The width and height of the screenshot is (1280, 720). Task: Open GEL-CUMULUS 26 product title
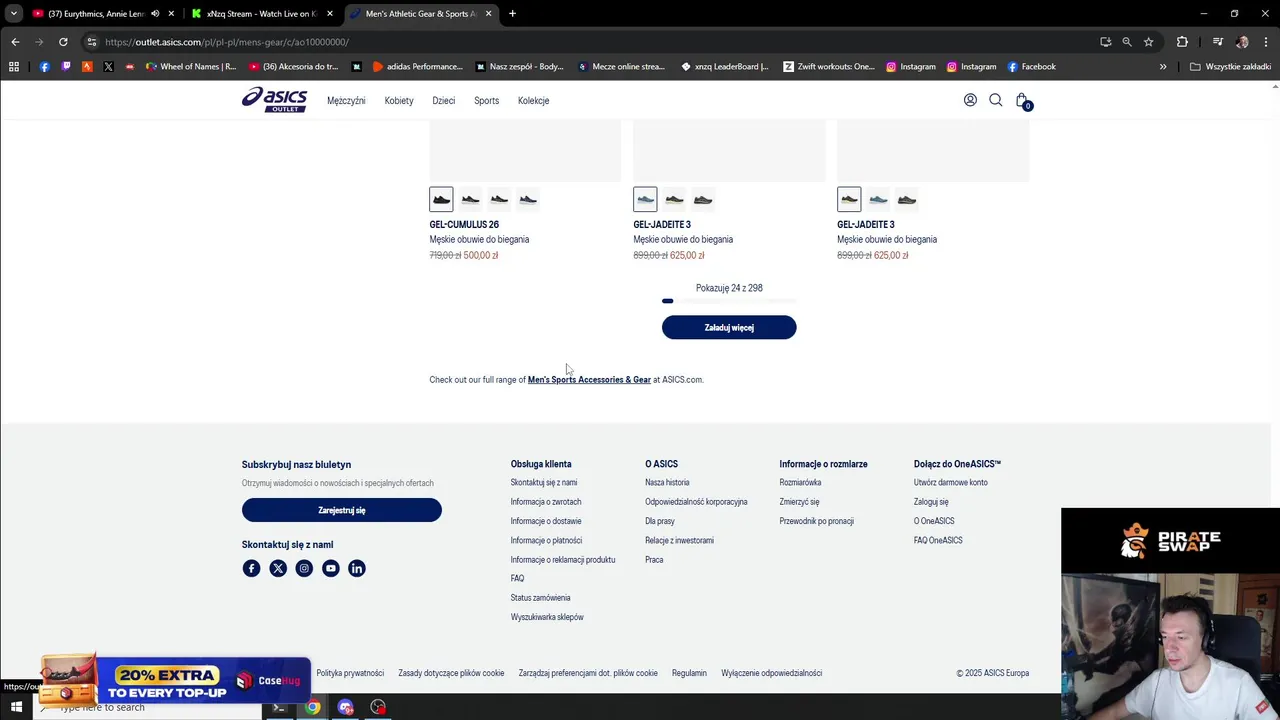(464, 225)
